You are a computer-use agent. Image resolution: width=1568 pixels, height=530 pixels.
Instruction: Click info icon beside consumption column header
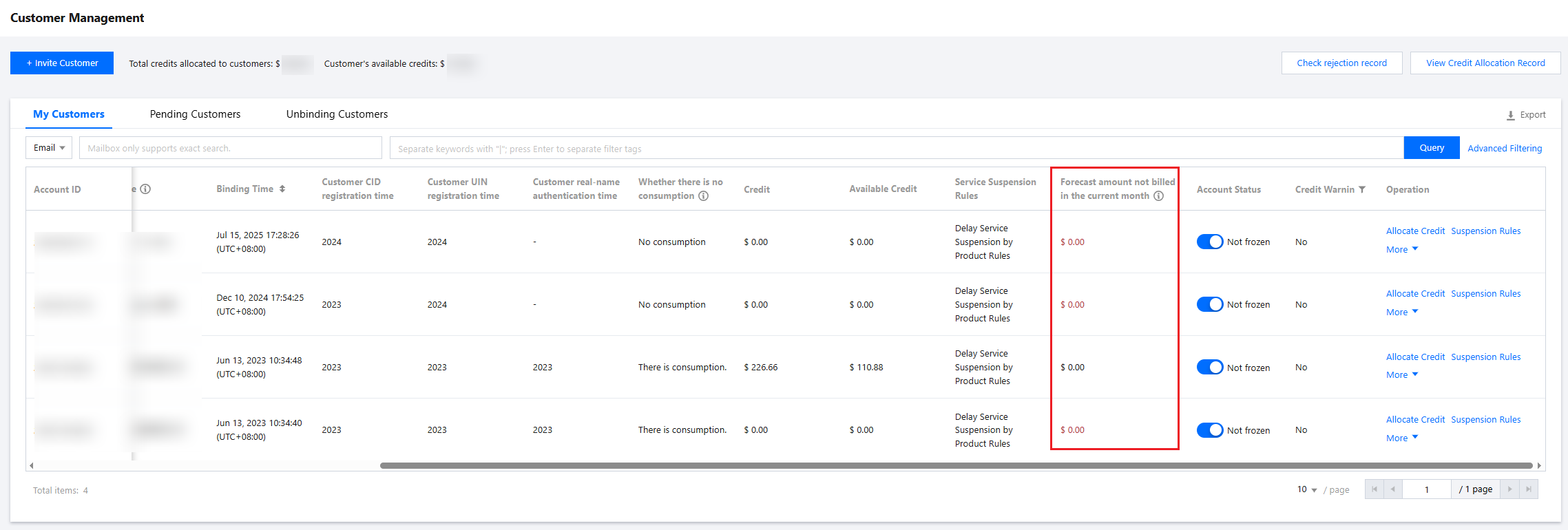[703, 196]
